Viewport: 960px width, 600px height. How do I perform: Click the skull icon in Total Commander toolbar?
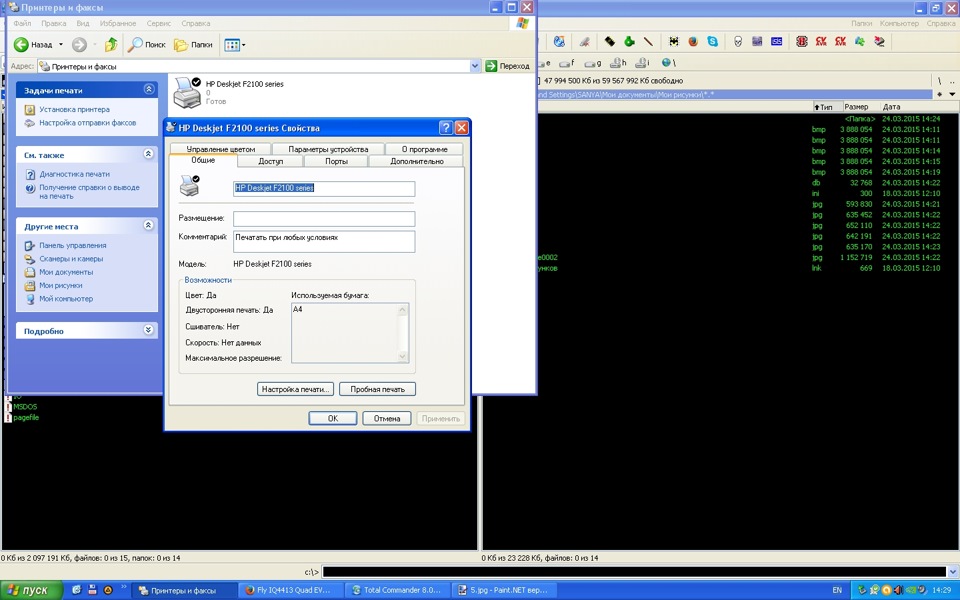[738, 42]
